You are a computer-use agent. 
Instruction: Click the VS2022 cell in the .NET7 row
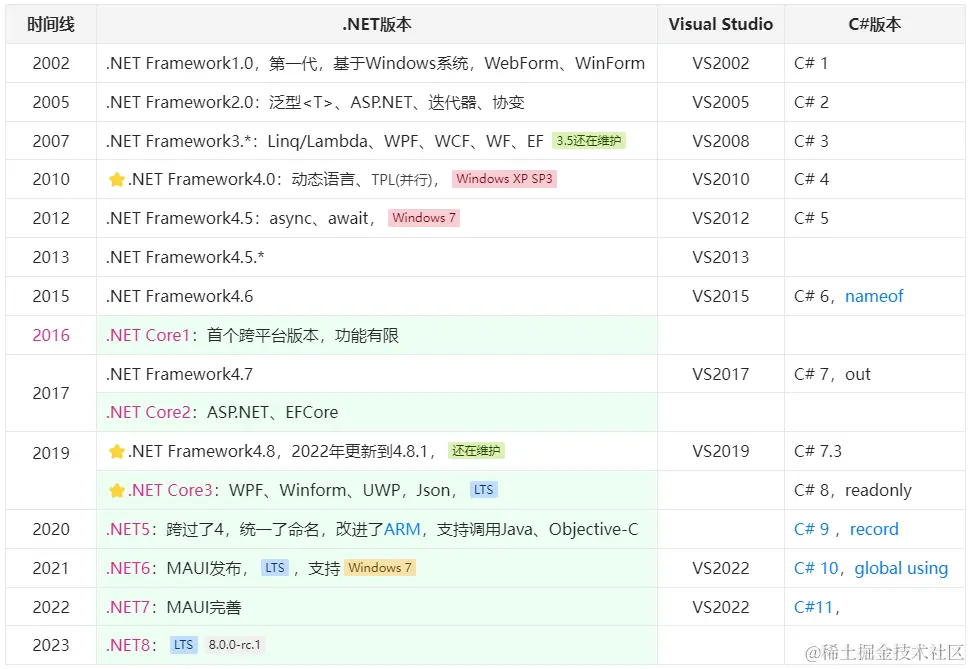[721, 607]
